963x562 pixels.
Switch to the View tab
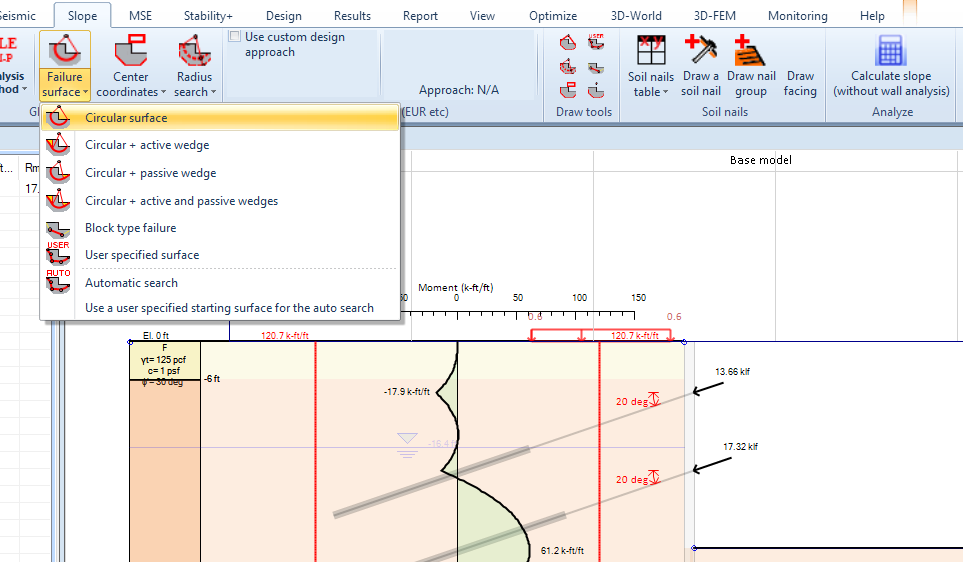482,15
